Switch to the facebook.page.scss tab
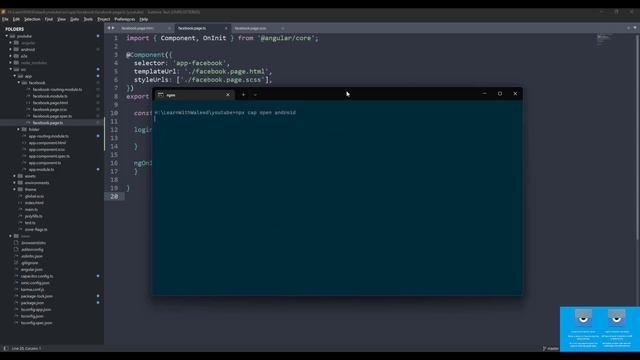This screenshot has height=360, width=640. pyautogui.click(x=250, y=28)
